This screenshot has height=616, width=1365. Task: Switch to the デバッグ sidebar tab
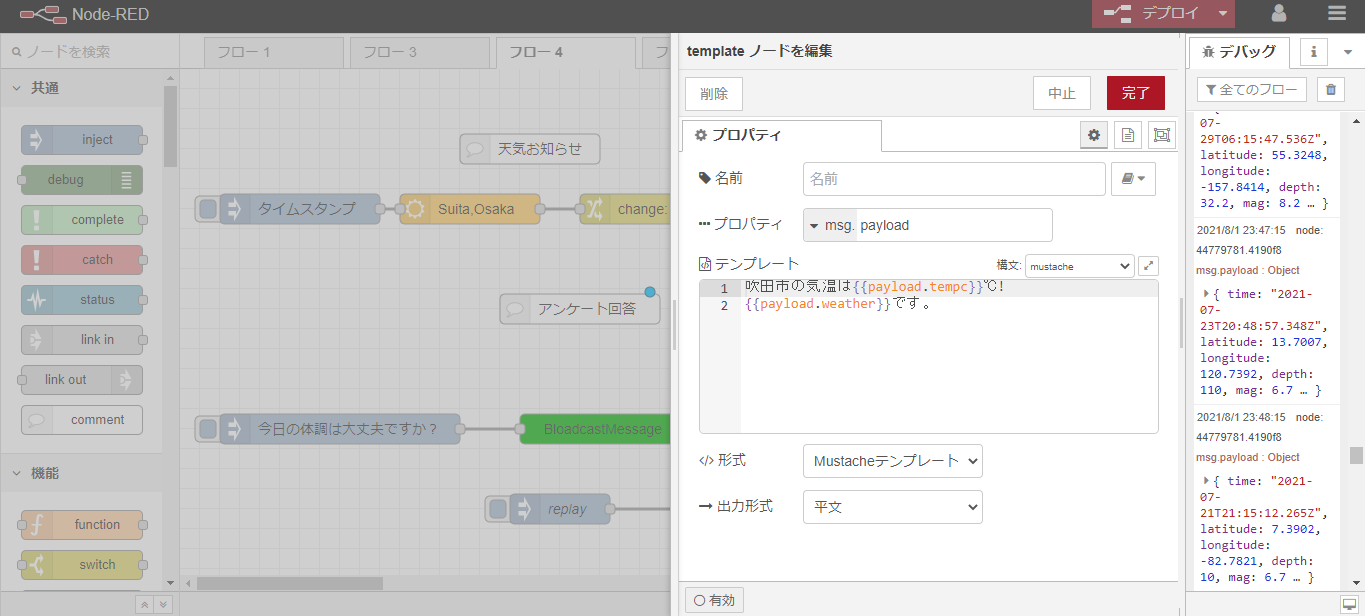(x=1240, y=52)
